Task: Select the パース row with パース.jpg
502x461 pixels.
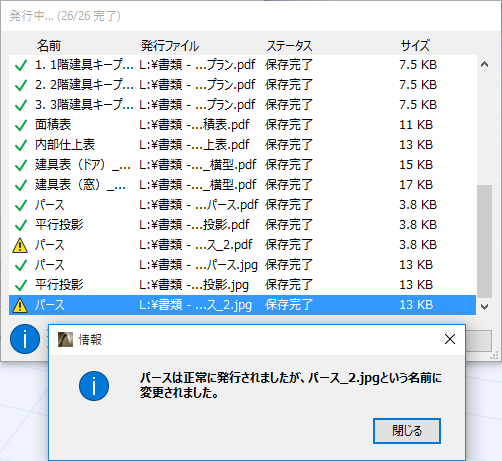Action: click(x=242, y=265)
